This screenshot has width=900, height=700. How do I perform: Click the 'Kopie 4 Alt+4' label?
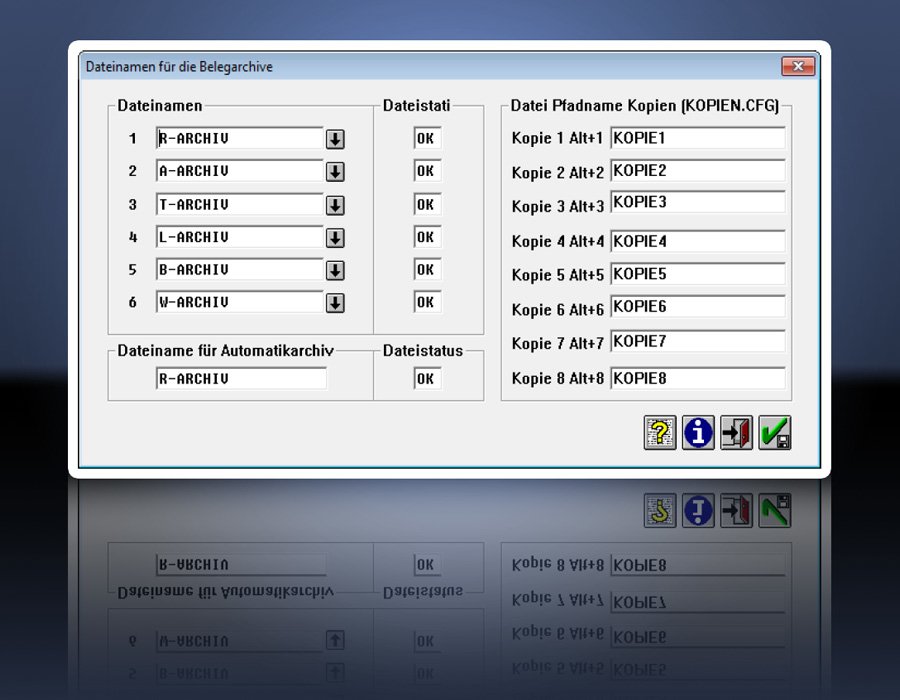coord(557,242)
